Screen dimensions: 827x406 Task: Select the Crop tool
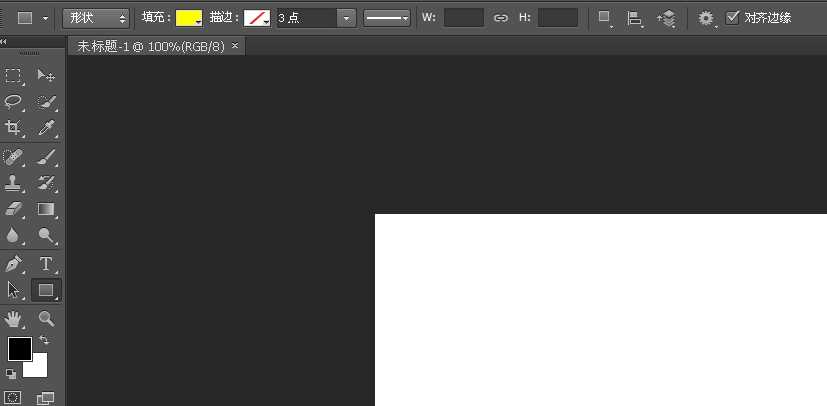(x=14, y=128)
